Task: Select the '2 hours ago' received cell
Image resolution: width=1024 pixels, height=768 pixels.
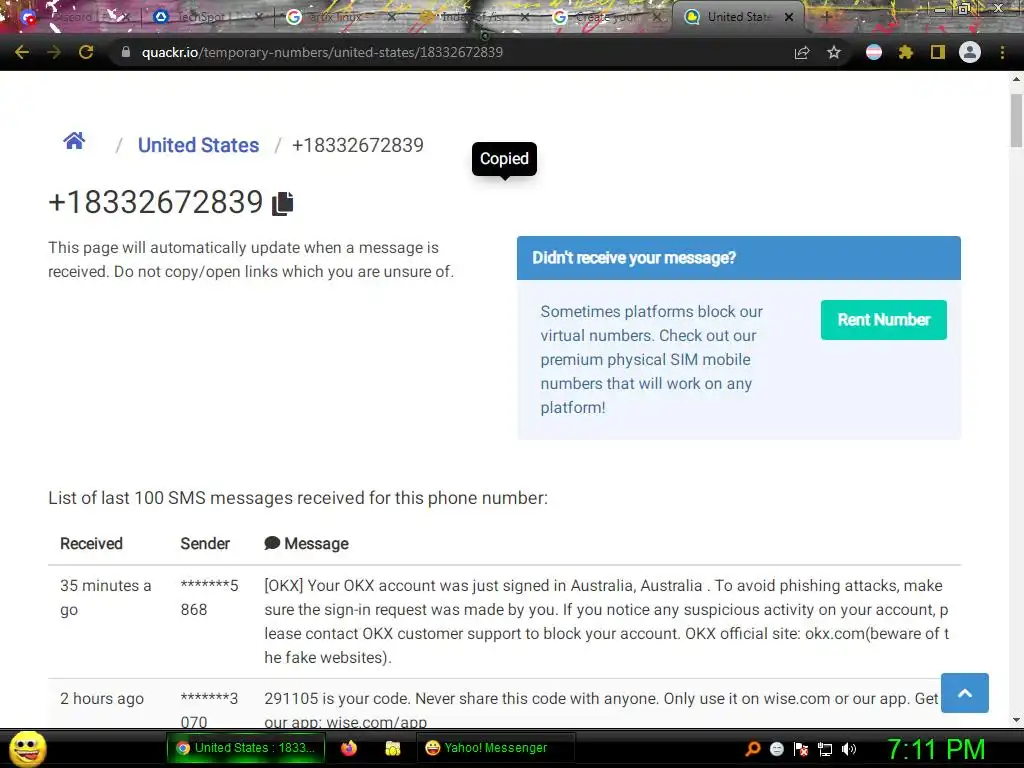Action: point(102,699)
